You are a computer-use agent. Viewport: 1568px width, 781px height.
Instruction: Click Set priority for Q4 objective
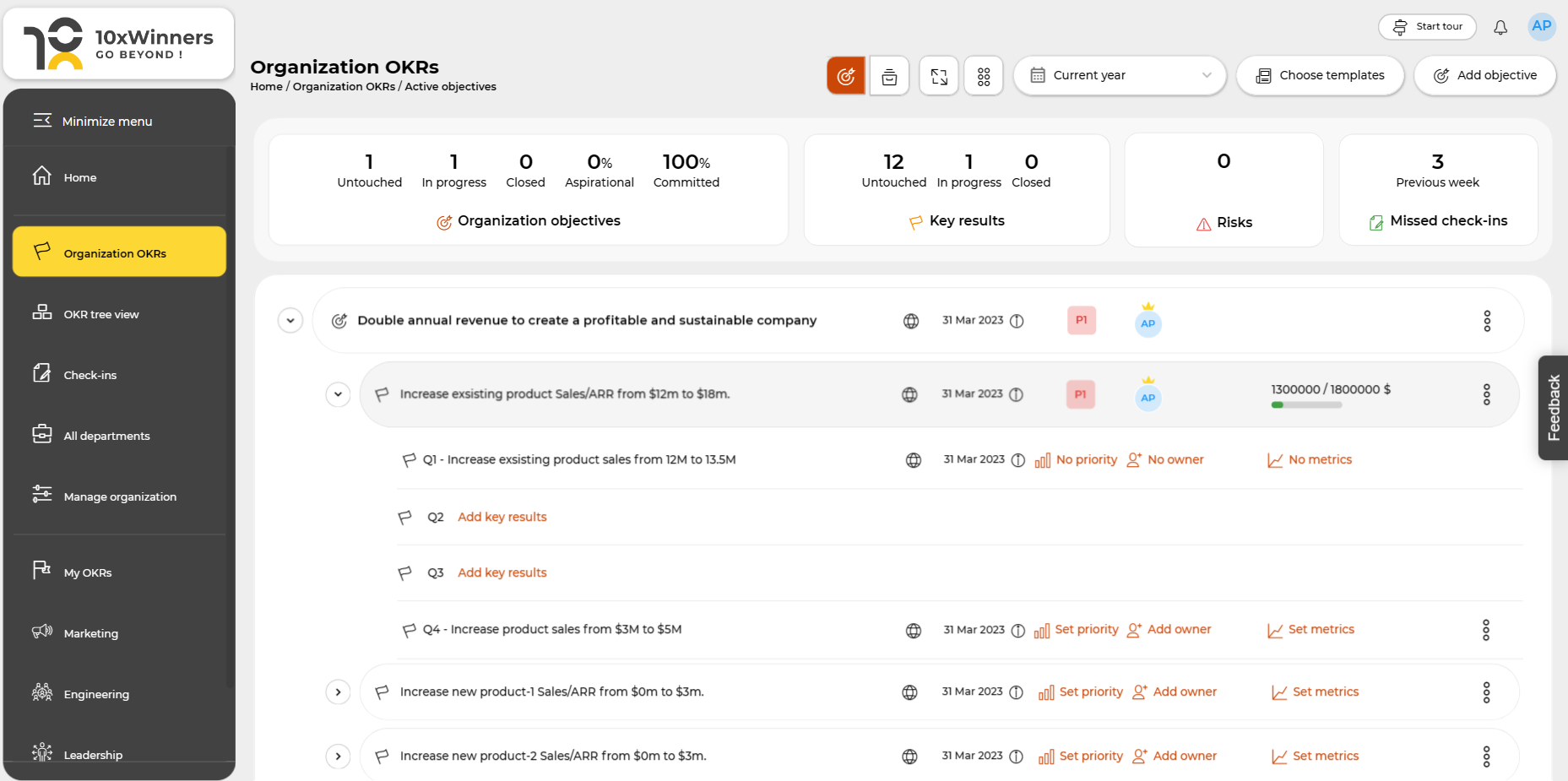(x=1088, y=629)
